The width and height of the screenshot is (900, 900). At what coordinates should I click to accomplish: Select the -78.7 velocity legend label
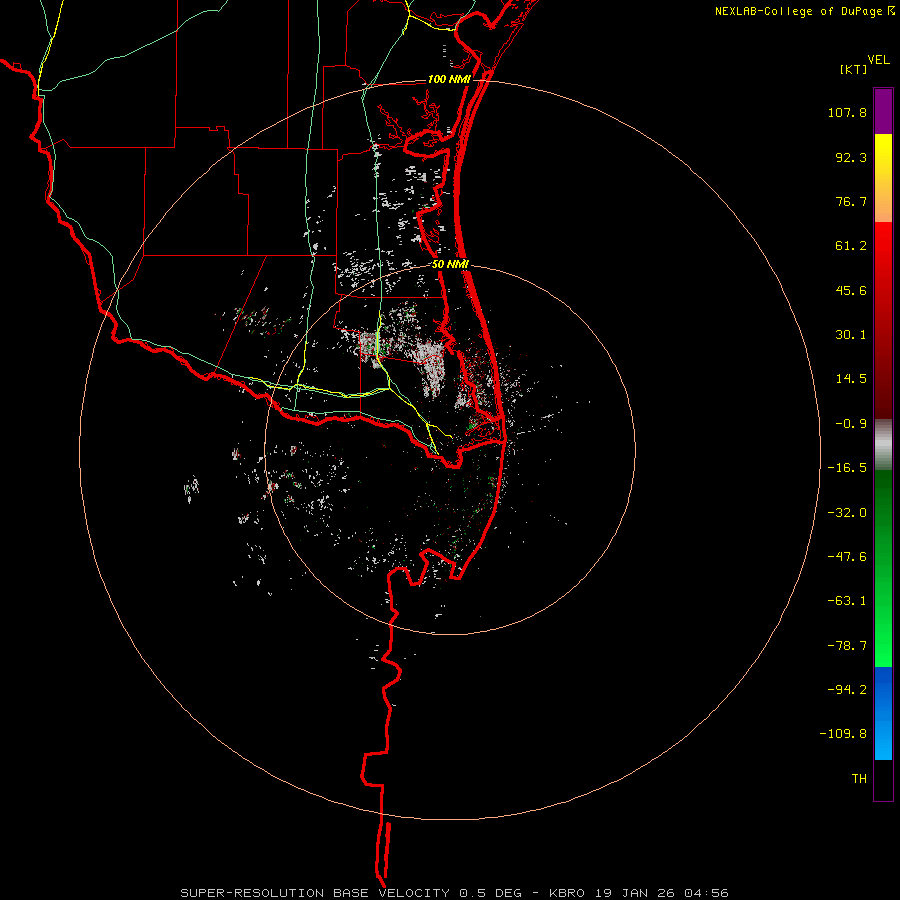[847, 646]
